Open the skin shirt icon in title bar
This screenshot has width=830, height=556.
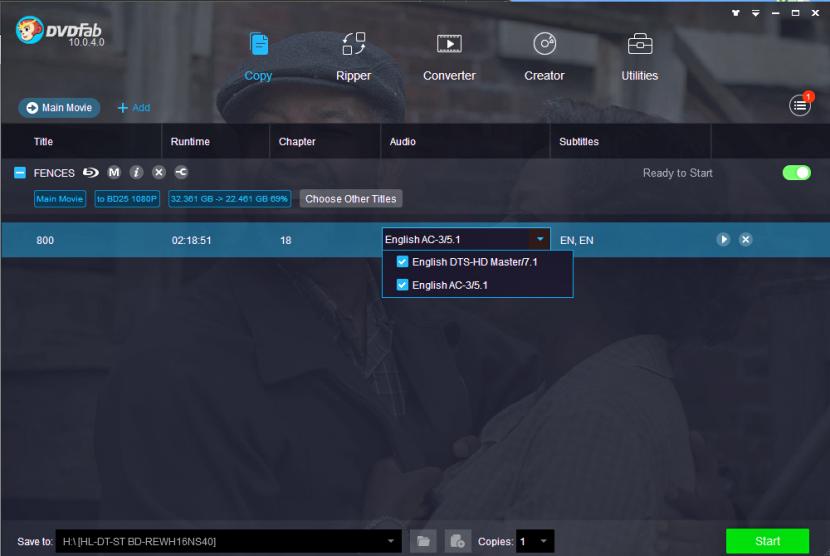click(x=736, y=13)
